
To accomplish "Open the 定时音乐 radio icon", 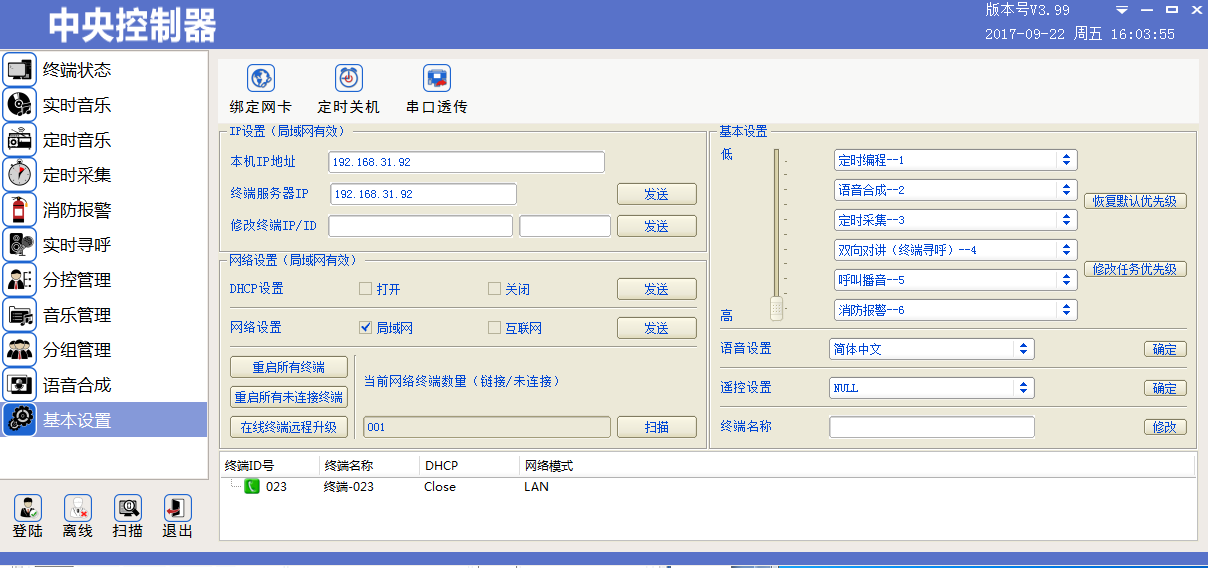I will 19,140.
